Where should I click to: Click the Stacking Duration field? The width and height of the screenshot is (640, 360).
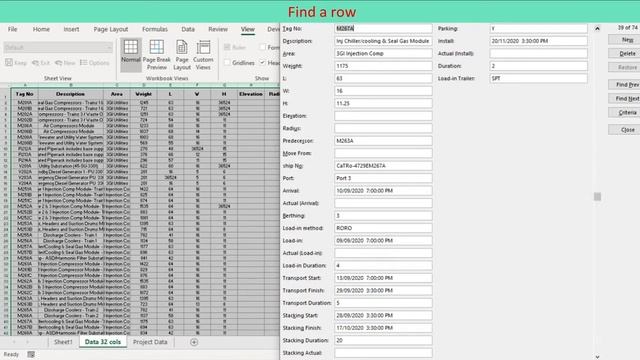tap(383, 340)
